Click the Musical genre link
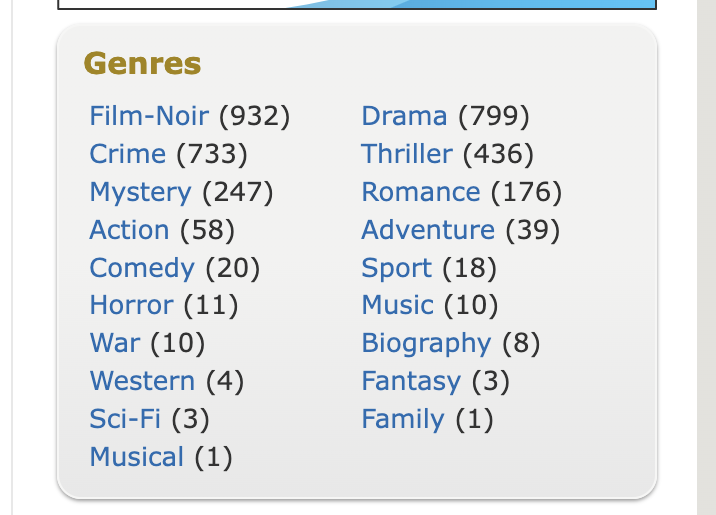This screenshot has width=716, height=515. click(137, 457)
